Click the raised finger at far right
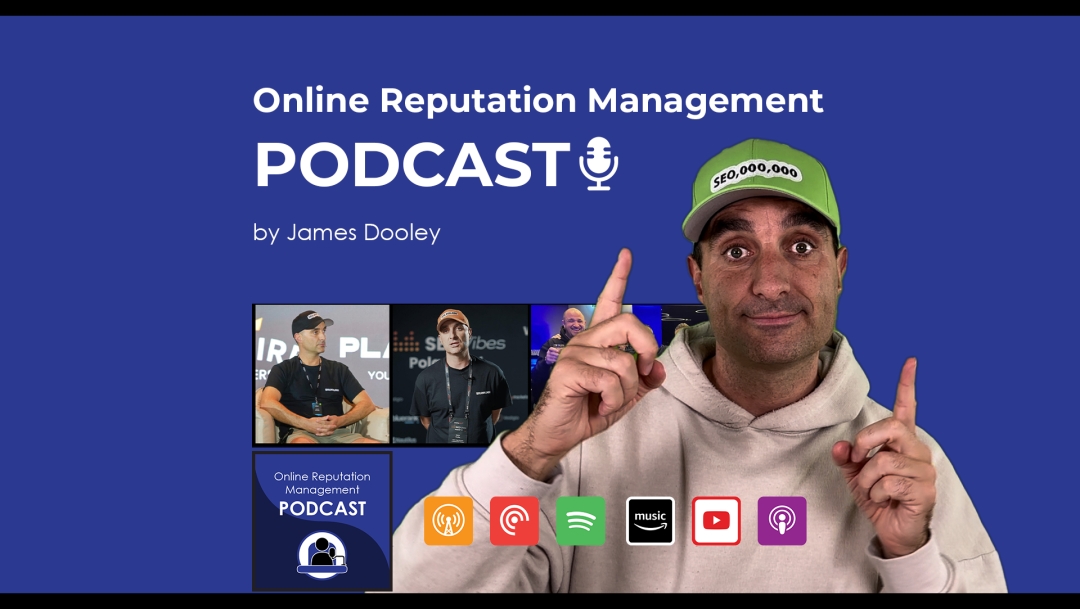This screenshot has width=1080, height=609. click(905, 395)
